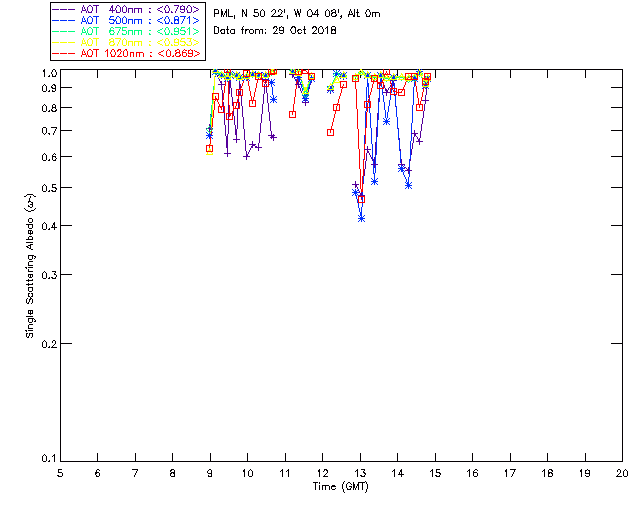Screen dimensions: 640x512
Task: Click the 7 hour x-axis label
Action: [x=135, y=473]
